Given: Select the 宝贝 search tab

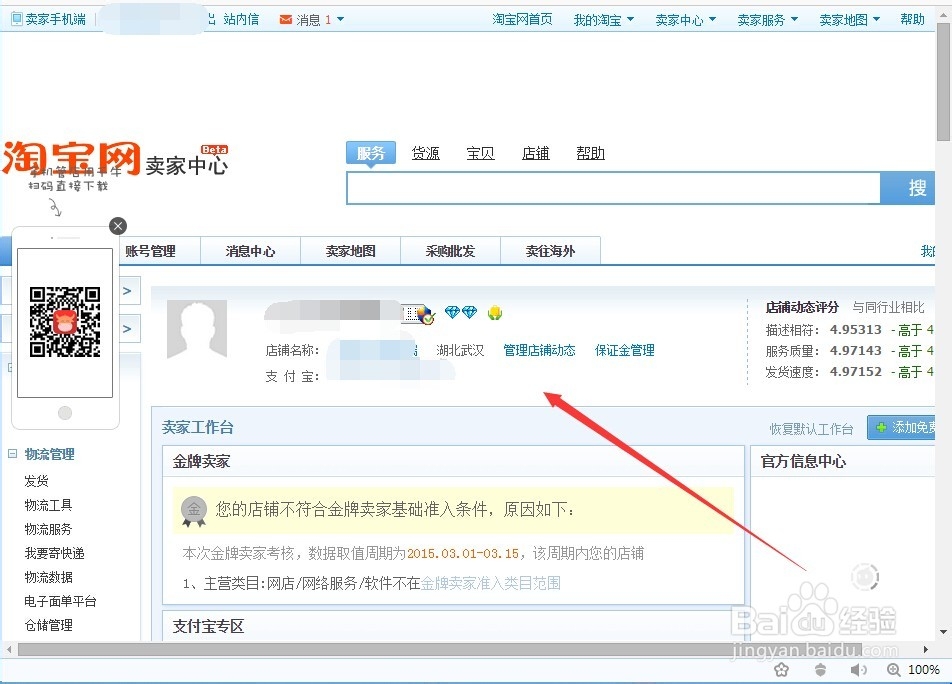Looking at the screenshot, I should tap(480, 153).
